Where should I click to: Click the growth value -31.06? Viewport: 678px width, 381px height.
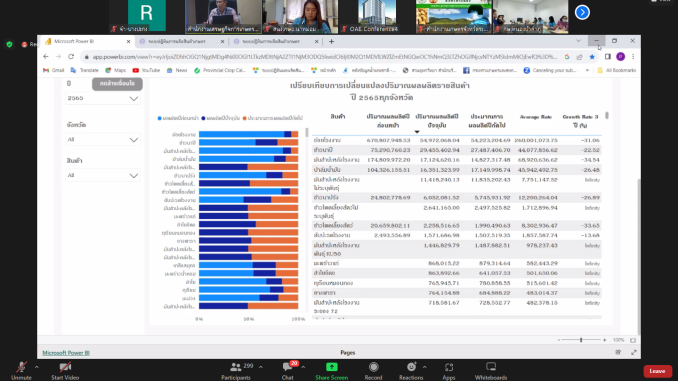click(591, 140)
